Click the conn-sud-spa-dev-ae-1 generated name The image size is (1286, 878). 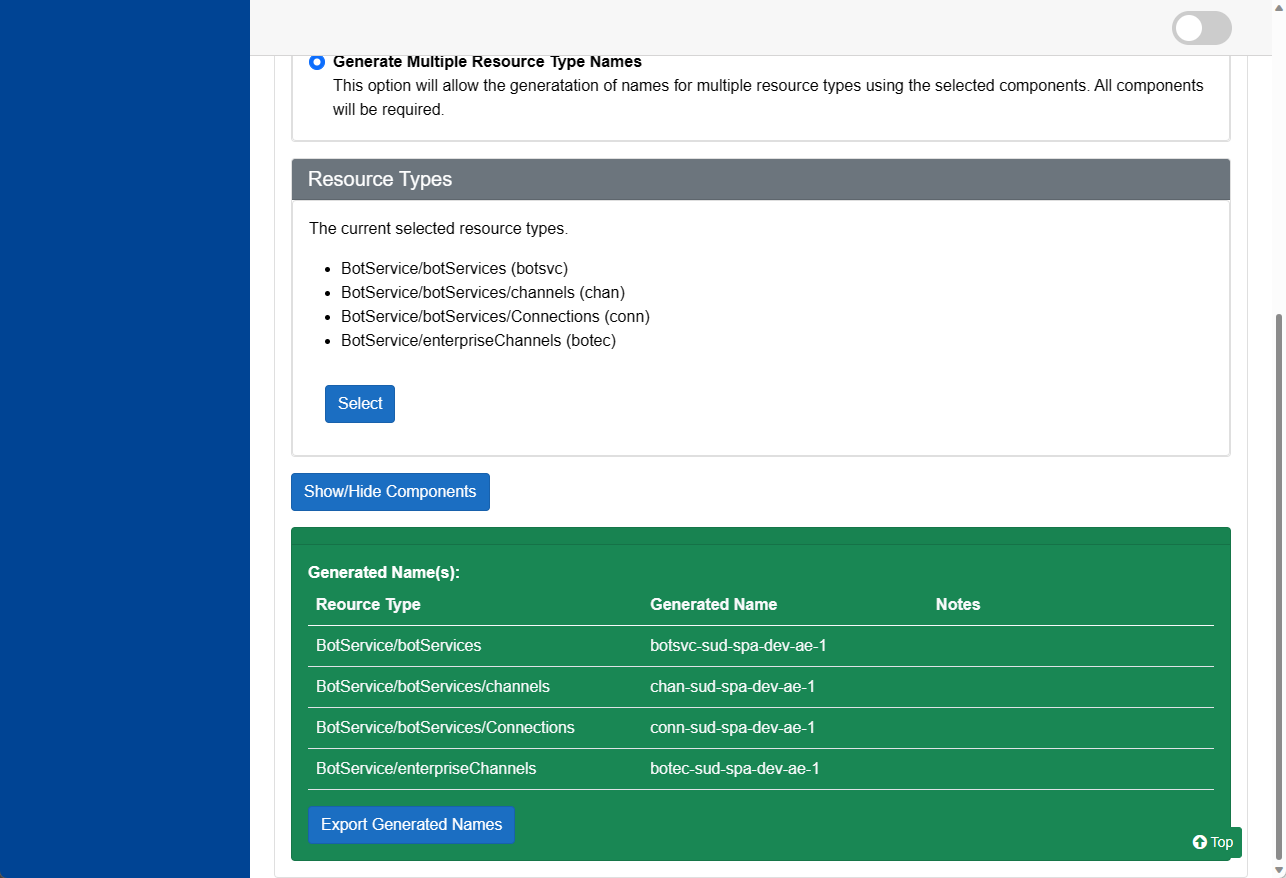click(x=732, y=728)
